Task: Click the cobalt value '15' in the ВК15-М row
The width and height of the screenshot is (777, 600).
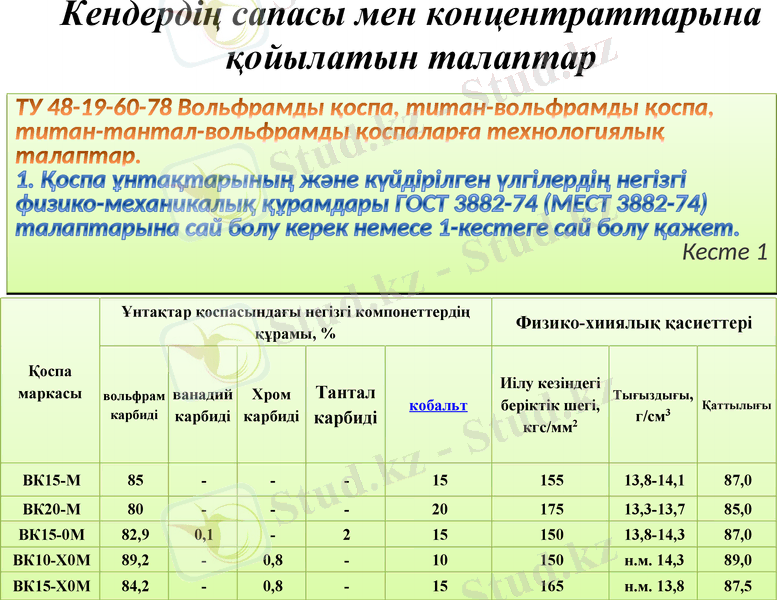Action: pos(440,480)
